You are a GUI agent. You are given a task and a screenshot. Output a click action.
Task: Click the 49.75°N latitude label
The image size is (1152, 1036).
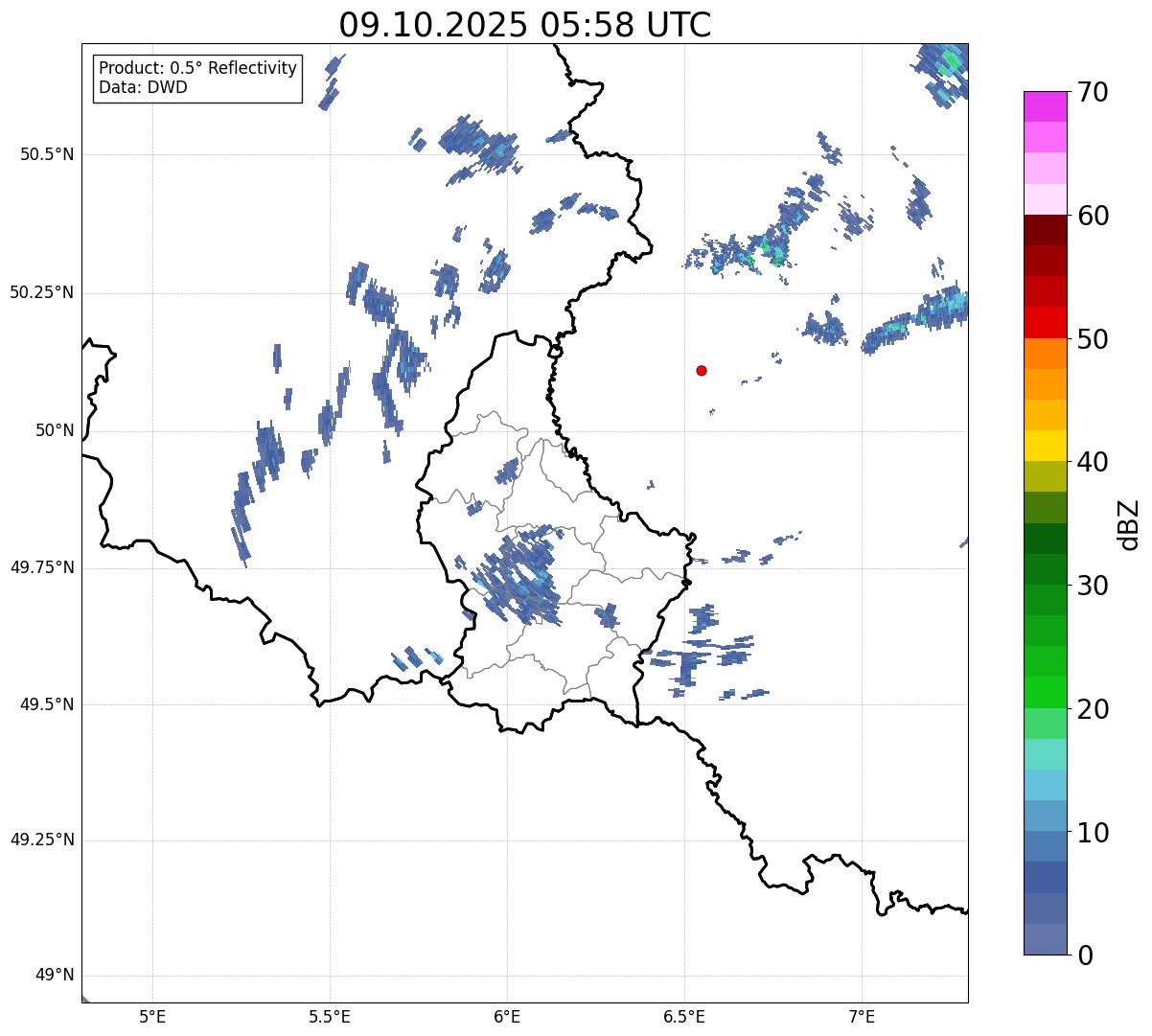coord(42,567)
